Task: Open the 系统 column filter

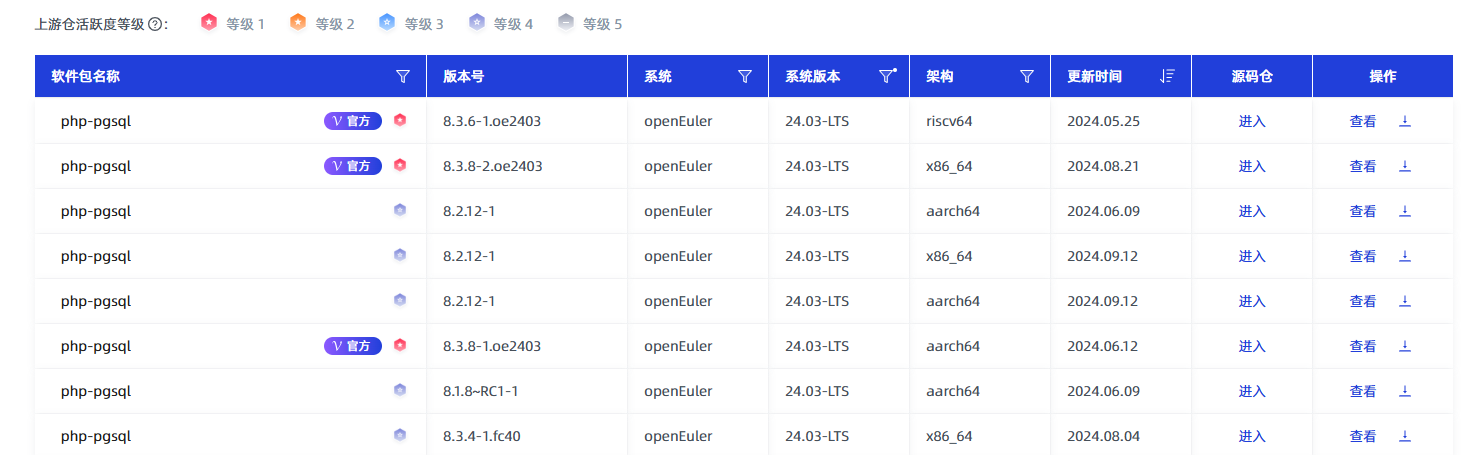Action: pyautogui.click(x=744, y=76)
